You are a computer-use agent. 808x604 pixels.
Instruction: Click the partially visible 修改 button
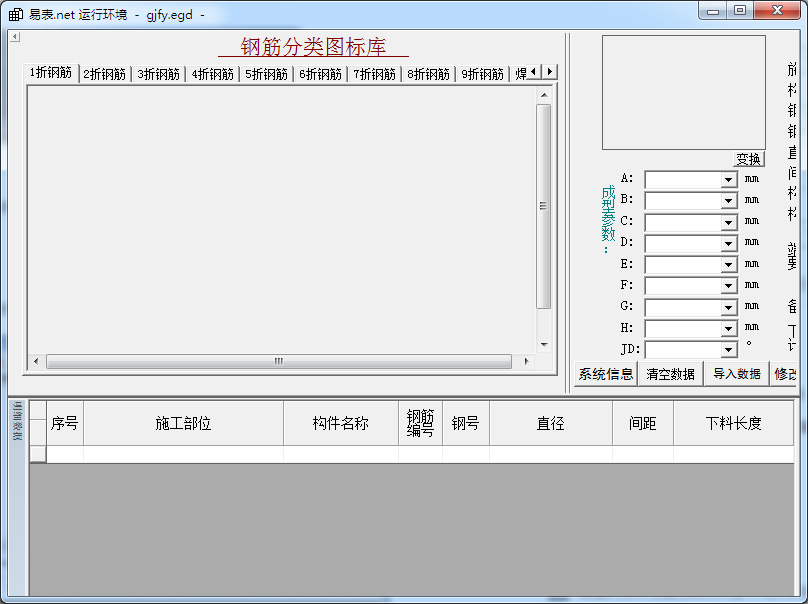click(x=784, y=374)
